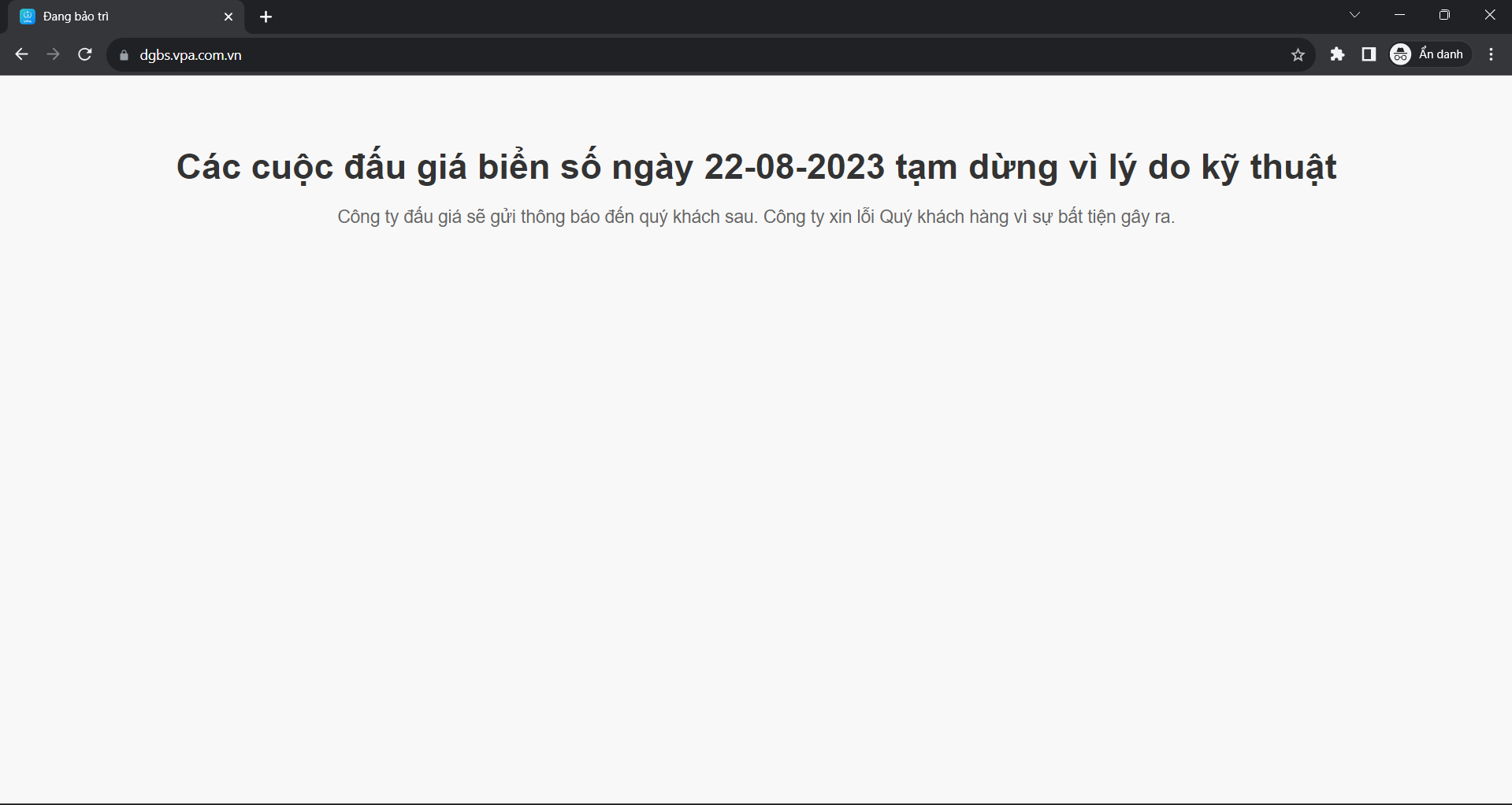Close the Đang bảo trì tab

[228, 17]
